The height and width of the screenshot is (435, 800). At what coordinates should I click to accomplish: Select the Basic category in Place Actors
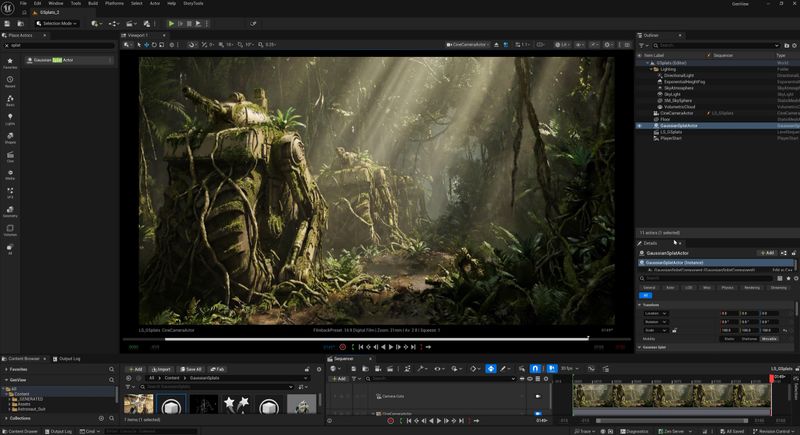coord(10,100)
